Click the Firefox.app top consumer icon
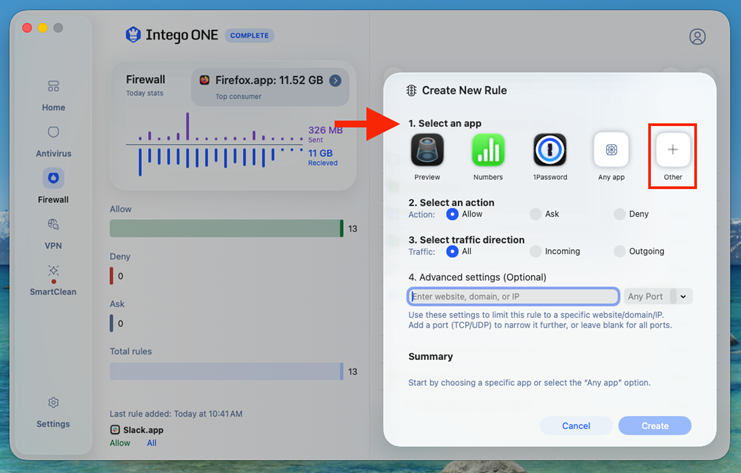Viewport: 741px width, 473px height. pos(204,80)
